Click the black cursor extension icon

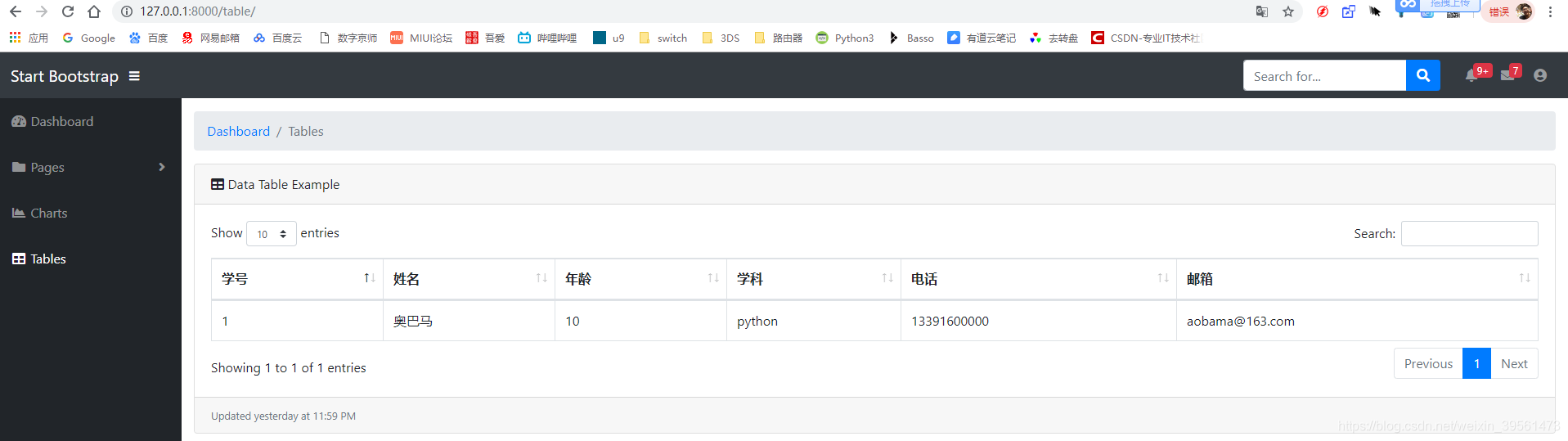(x=1375, y=11)
